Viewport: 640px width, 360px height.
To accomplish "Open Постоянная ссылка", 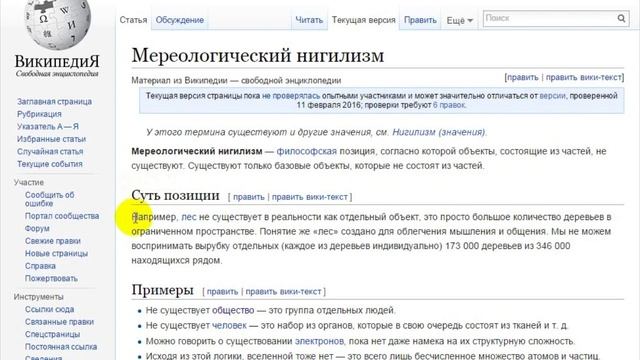I will tap(61, 347).
